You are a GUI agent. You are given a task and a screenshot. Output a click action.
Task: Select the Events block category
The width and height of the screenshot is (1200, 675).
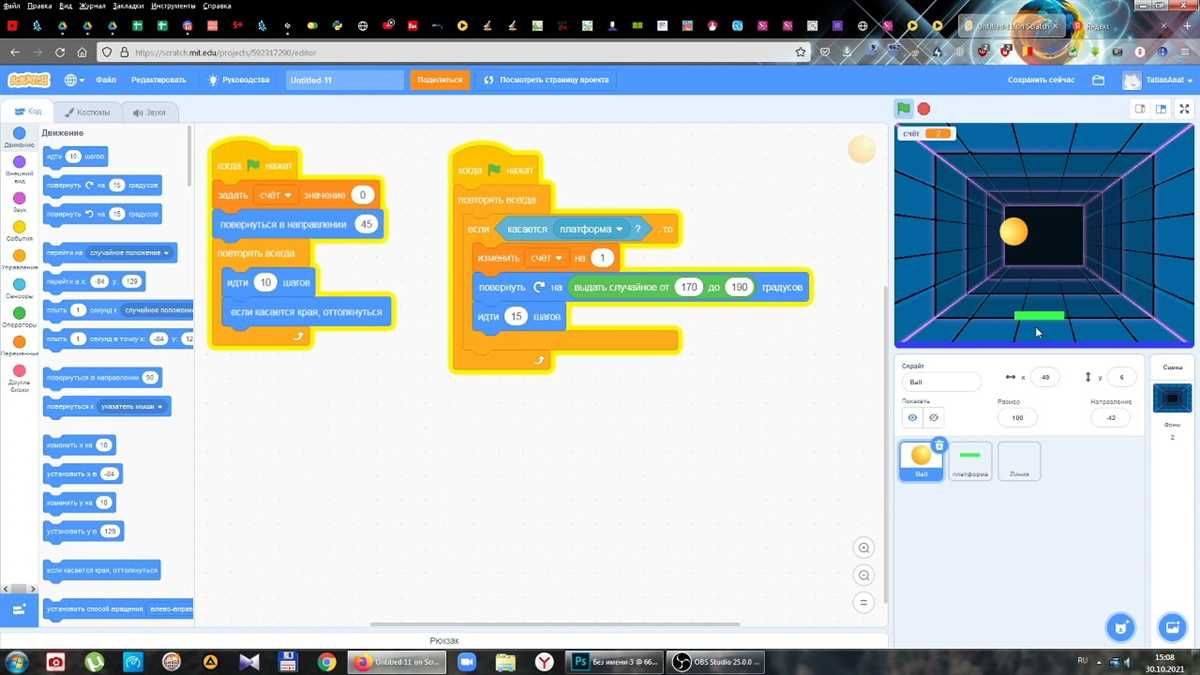19,232
